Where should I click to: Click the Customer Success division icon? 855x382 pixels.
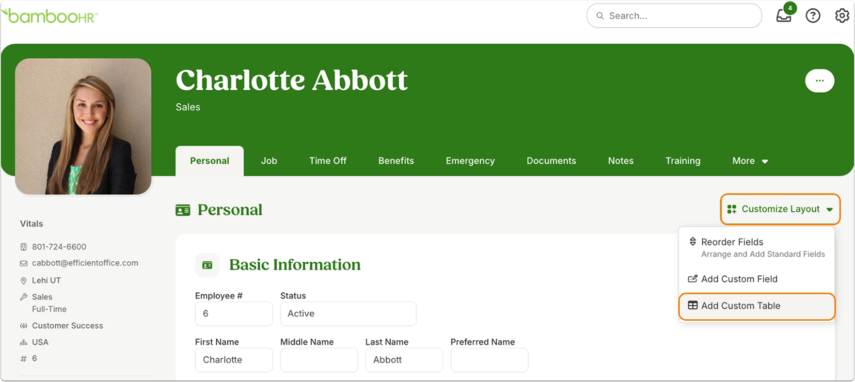pyautogui.click(x=23, y=326)
